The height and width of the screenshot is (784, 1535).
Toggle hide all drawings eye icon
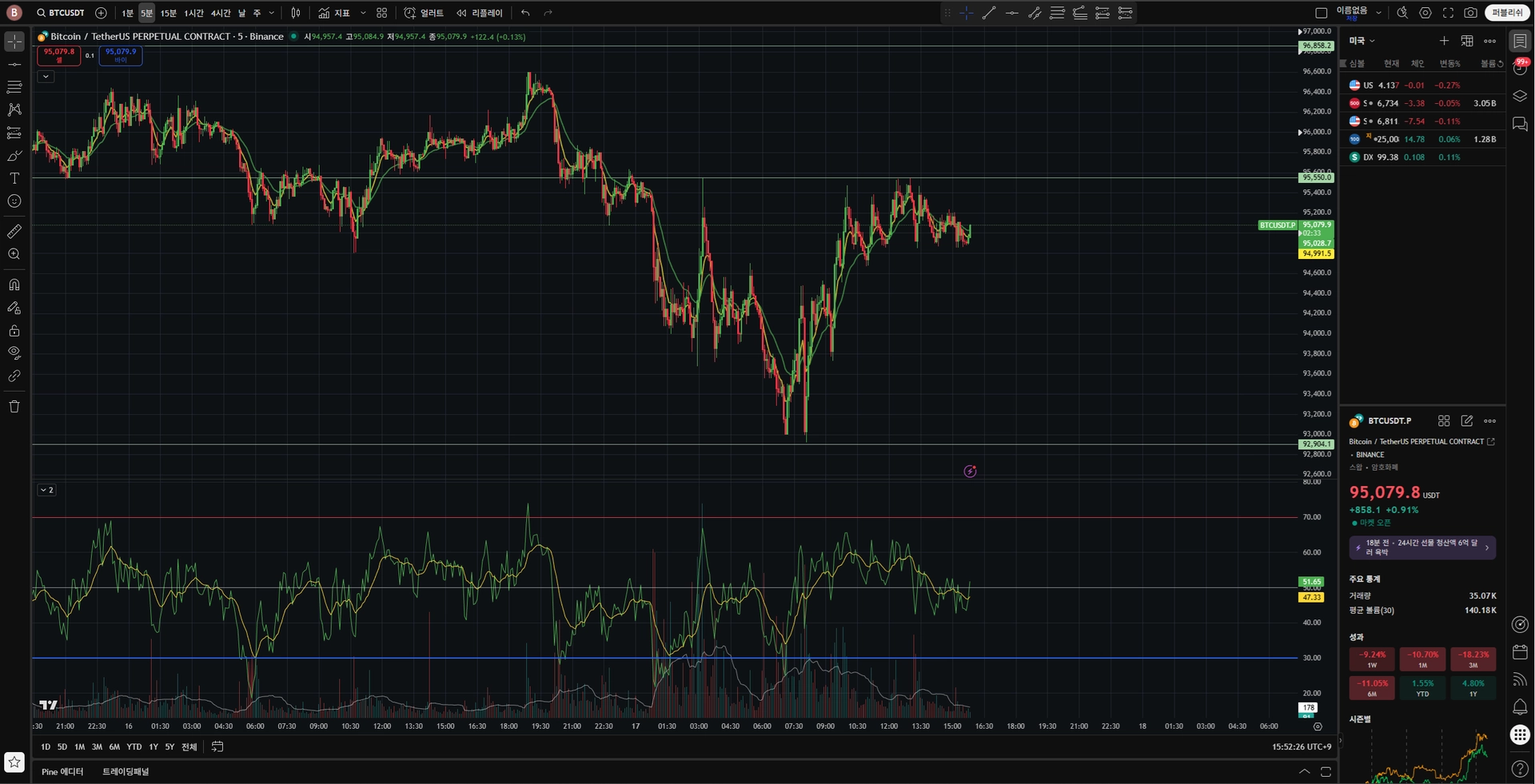coord(14,352)
